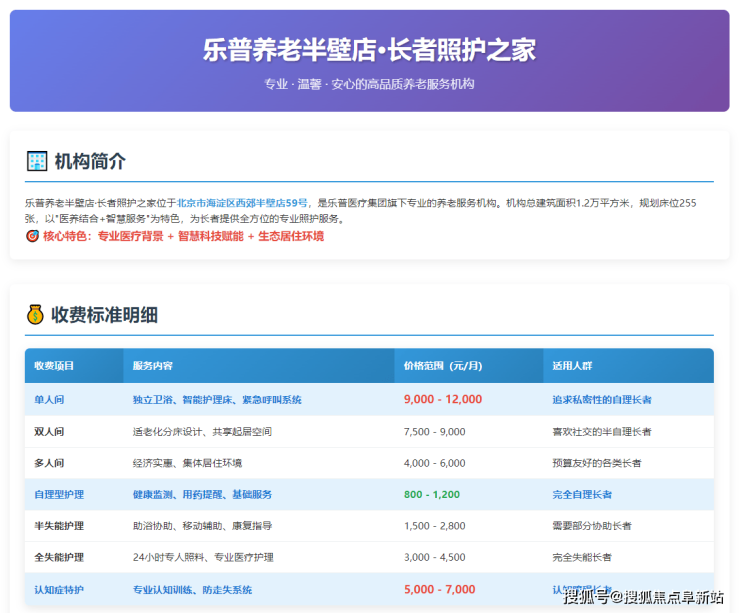
Task: Click the 追求私密性的自理长者 cell text
Action: (x=601, y=400)
